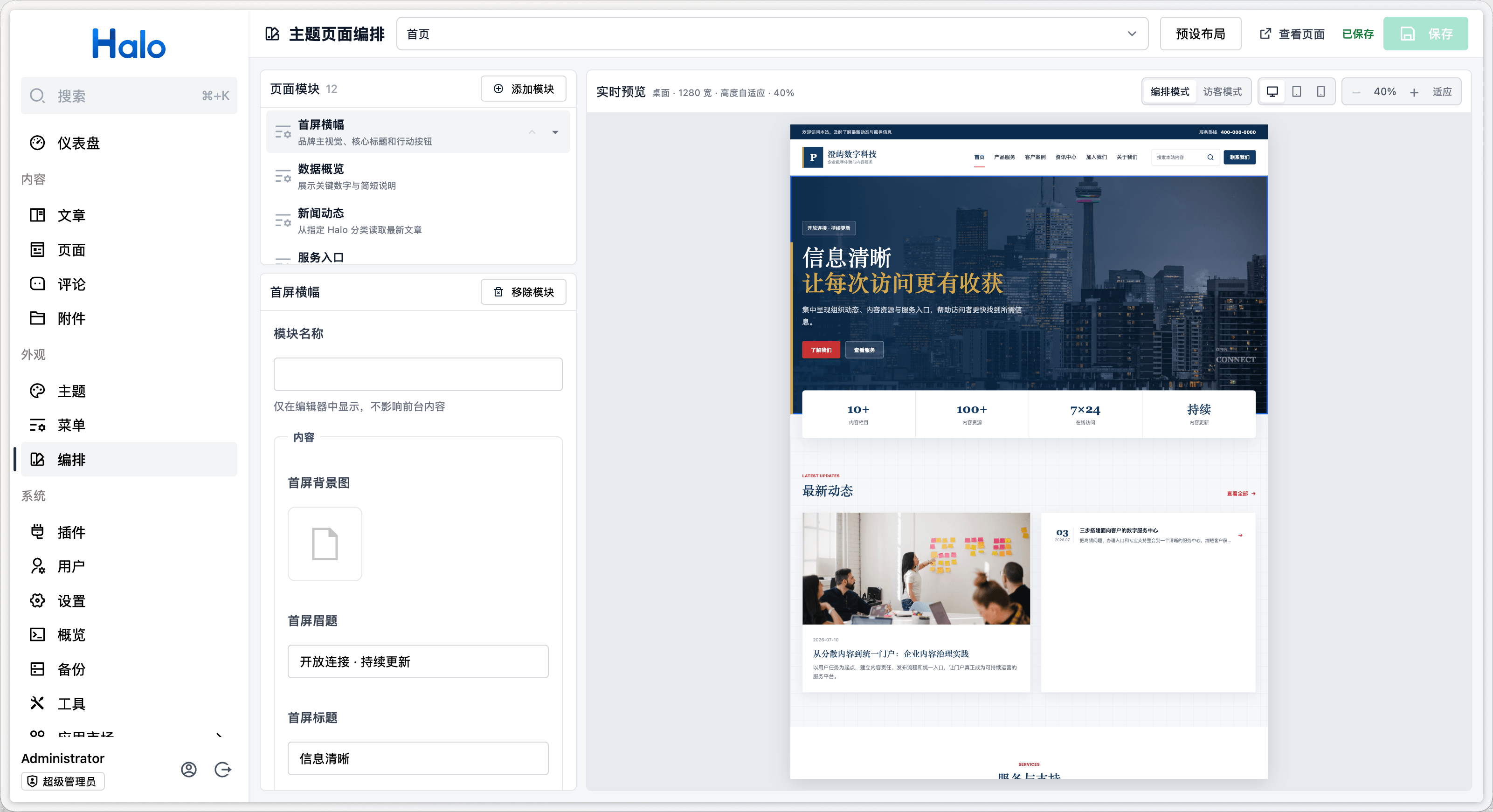The width and height of the screenshot is (1493, 812).
Task: Click 移除模块 remove module button
Action: (523, 292)
